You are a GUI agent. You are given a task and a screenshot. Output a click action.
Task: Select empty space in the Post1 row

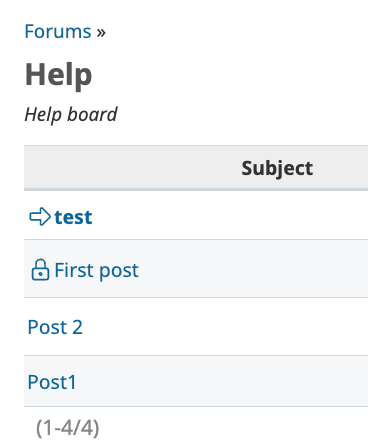223,381
